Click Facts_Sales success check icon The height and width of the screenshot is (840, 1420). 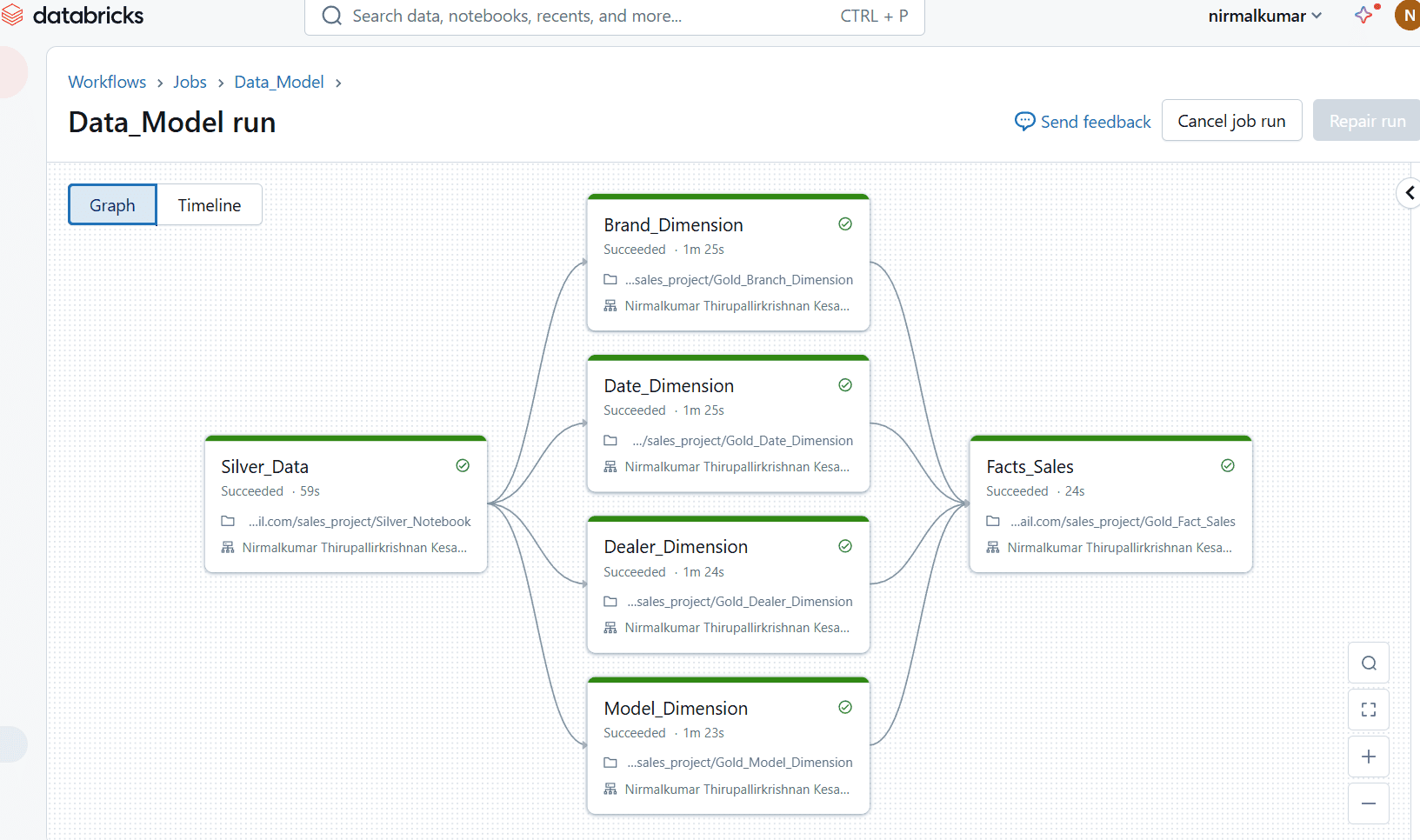coord(1228,465)
